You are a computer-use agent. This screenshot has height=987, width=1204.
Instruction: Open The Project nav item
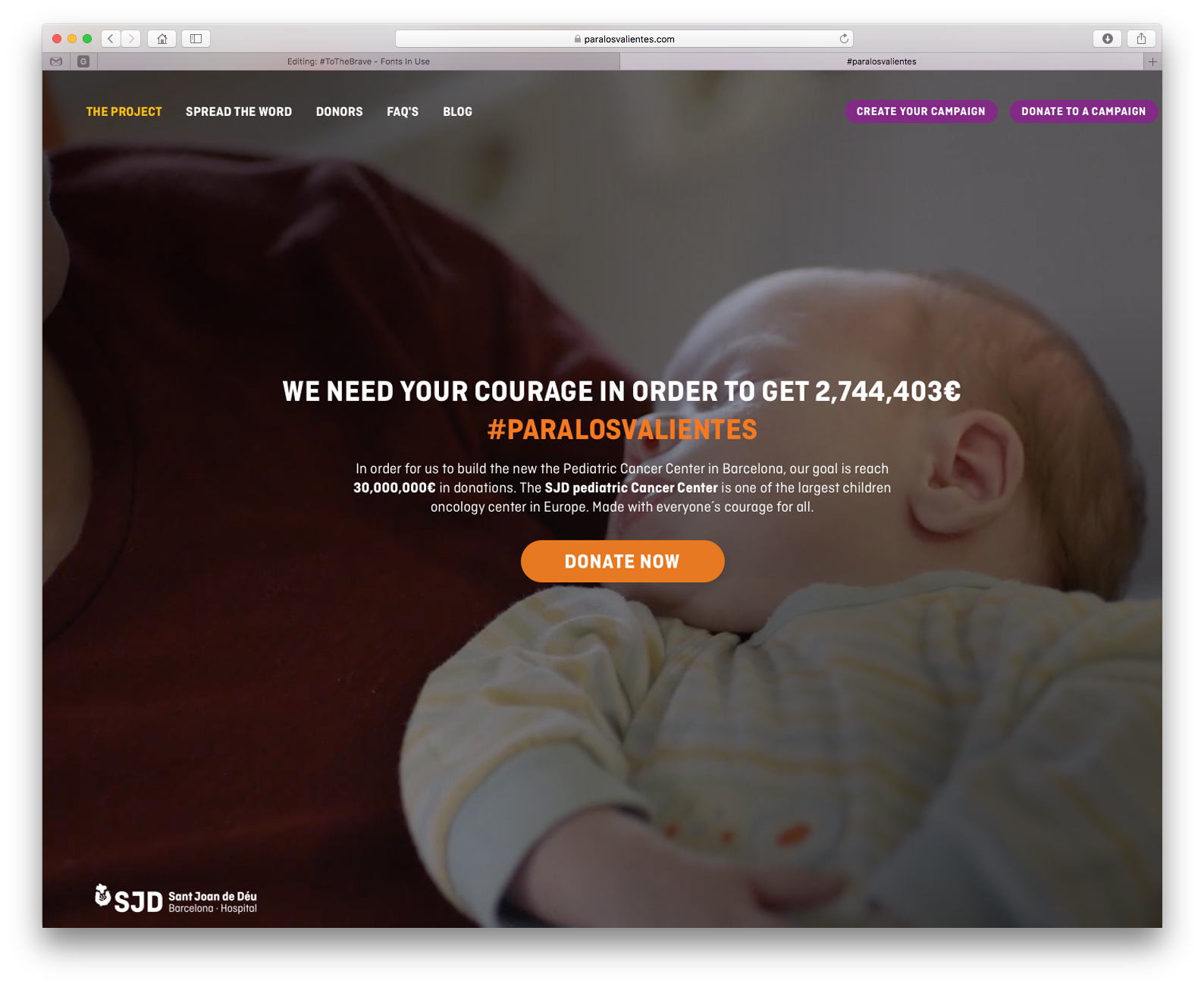pos(124,111)
